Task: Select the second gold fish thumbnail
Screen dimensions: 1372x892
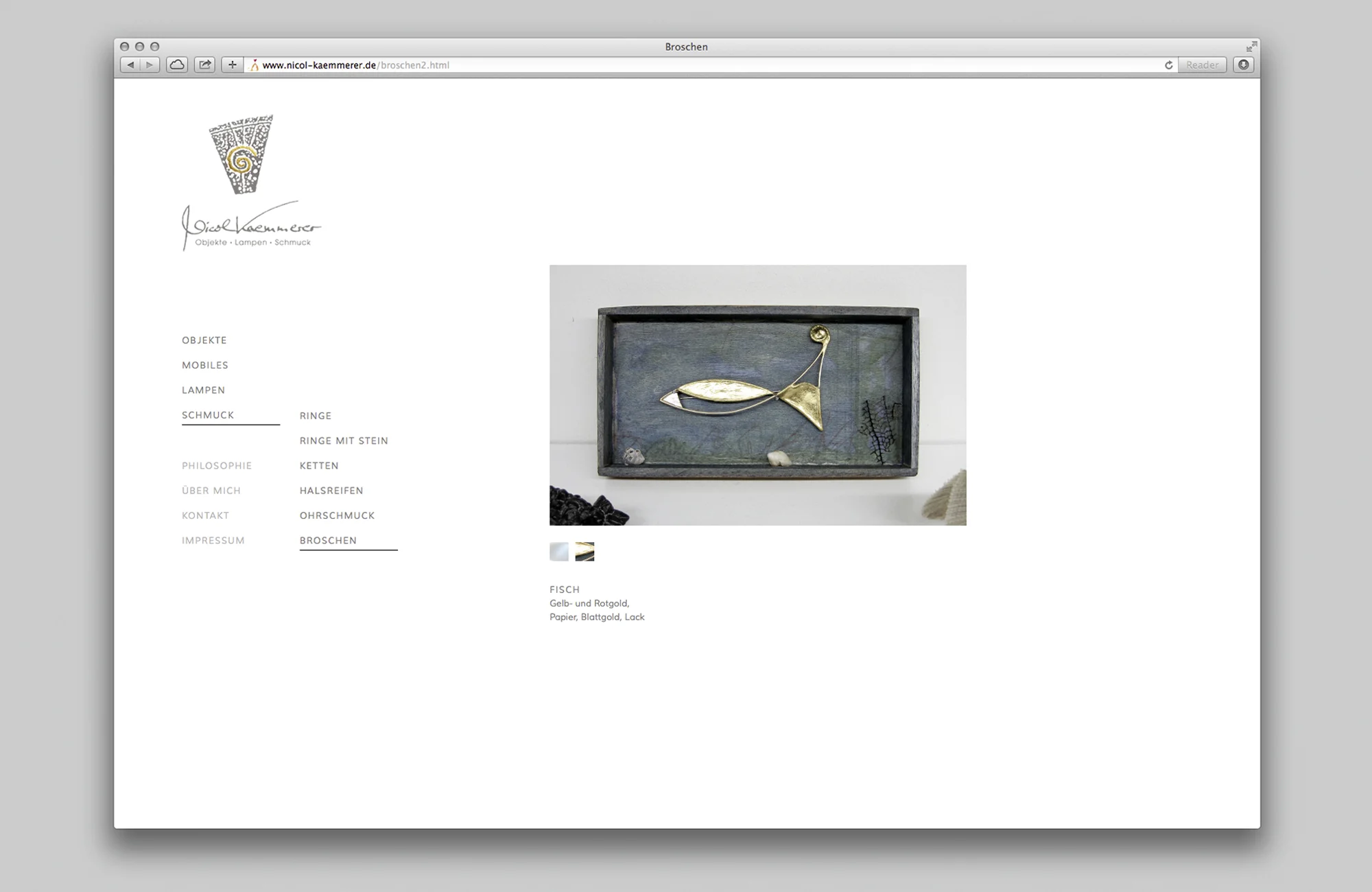Action: coord(584,552)
